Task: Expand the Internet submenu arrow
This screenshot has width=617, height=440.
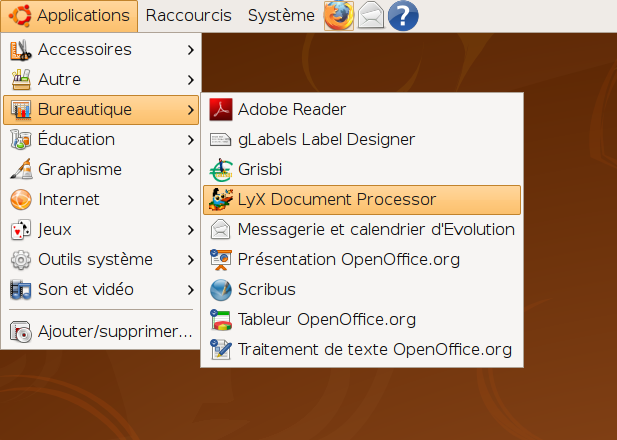Action: point(190,199)
